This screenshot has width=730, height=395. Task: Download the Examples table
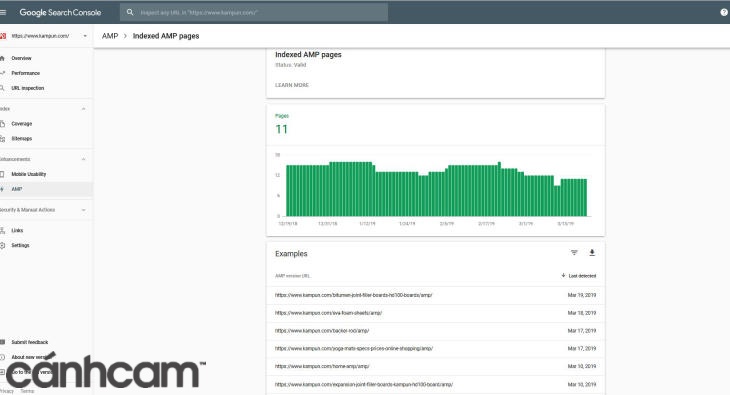pyautogui.click(x=592, y=252)
